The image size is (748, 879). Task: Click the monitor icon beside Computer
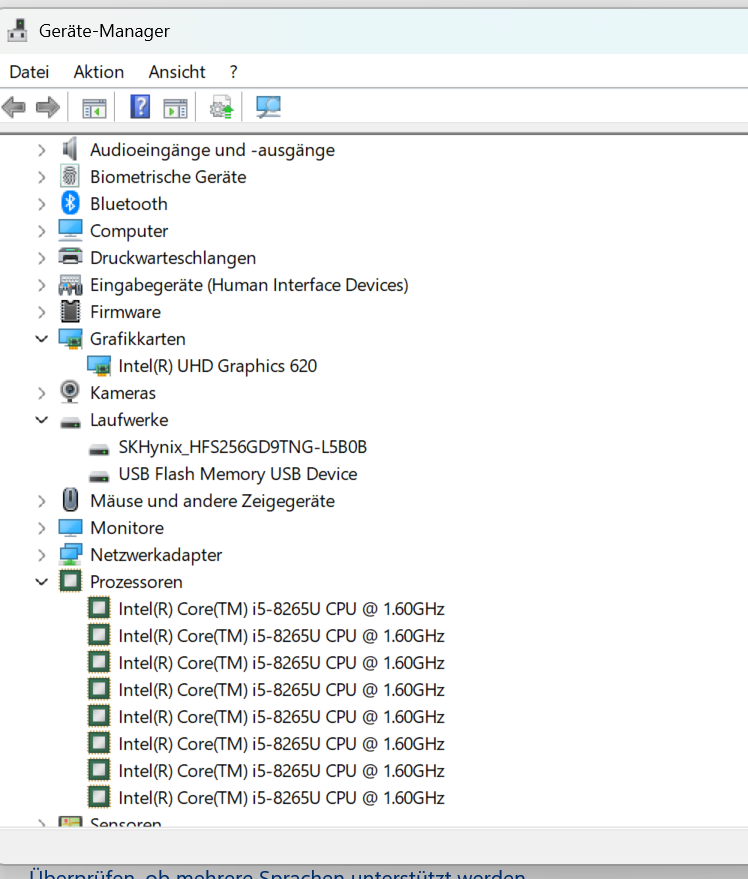pos(70,230)
